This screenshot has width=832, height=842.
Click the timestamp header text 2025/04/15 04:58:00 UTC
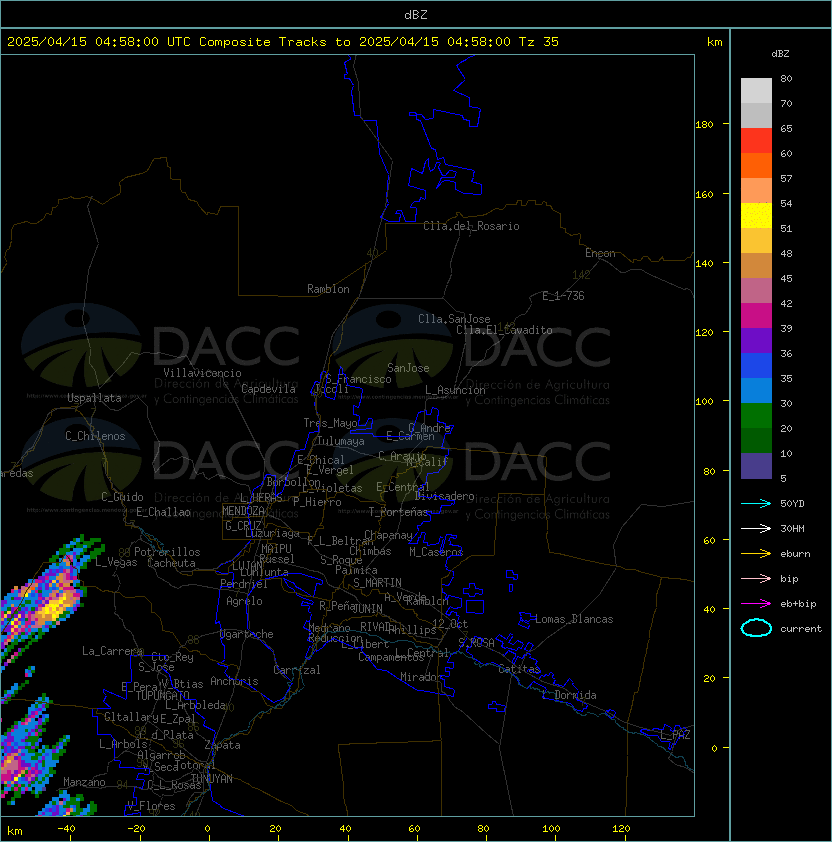[99, 41]
